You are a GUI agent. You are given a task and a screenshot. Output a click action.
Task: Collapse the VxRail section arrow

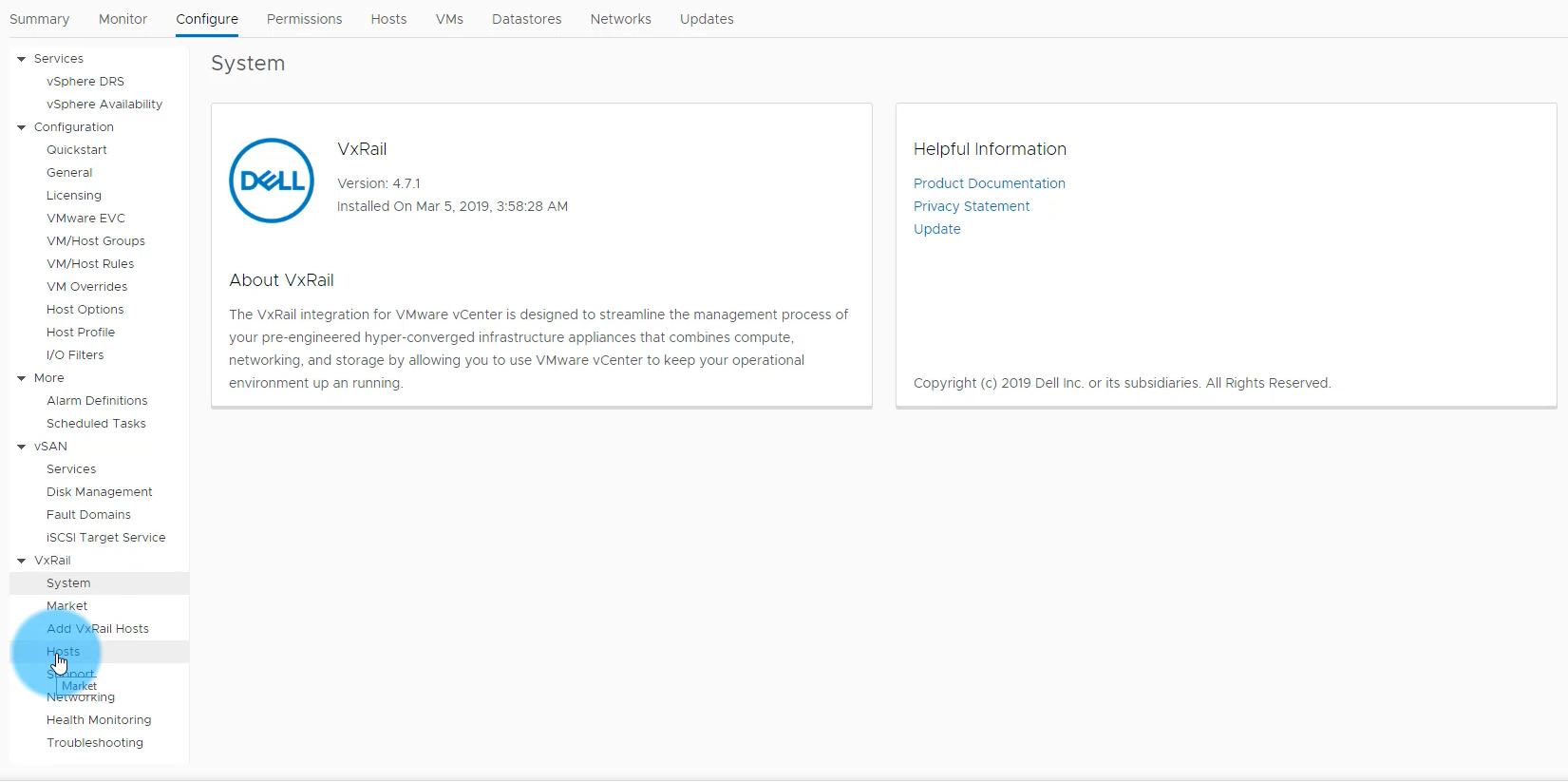pyautogui.click(x=21, y=561)
